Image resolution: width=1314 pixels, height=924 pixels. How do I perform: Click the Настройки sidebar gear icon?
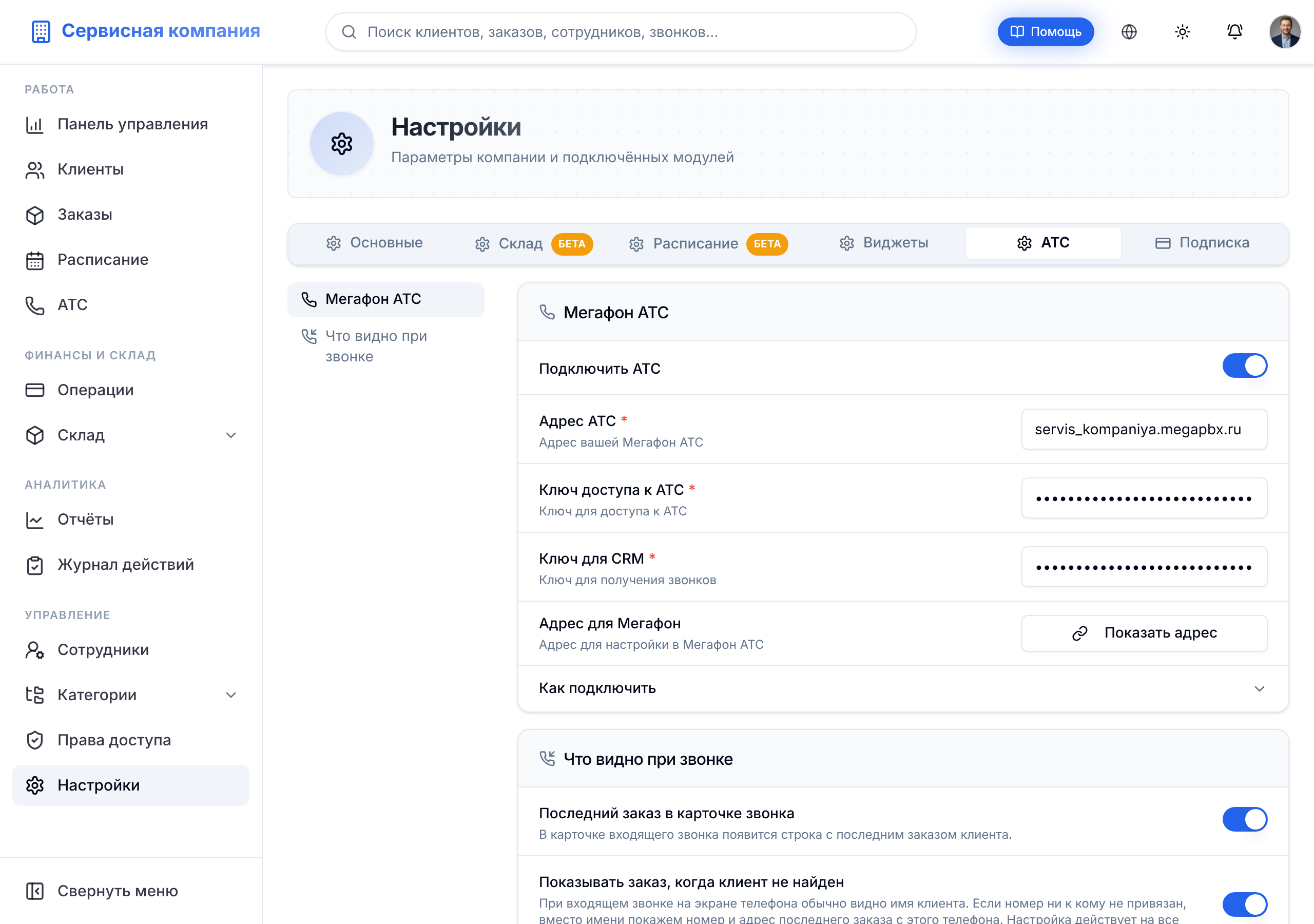35,785
